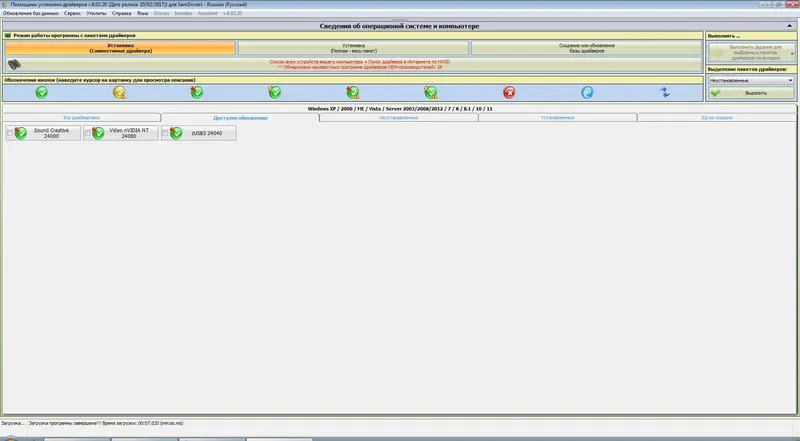
Task: Expand the execute task button arrow
Action: pyautogui.click(x=792, y=53)
